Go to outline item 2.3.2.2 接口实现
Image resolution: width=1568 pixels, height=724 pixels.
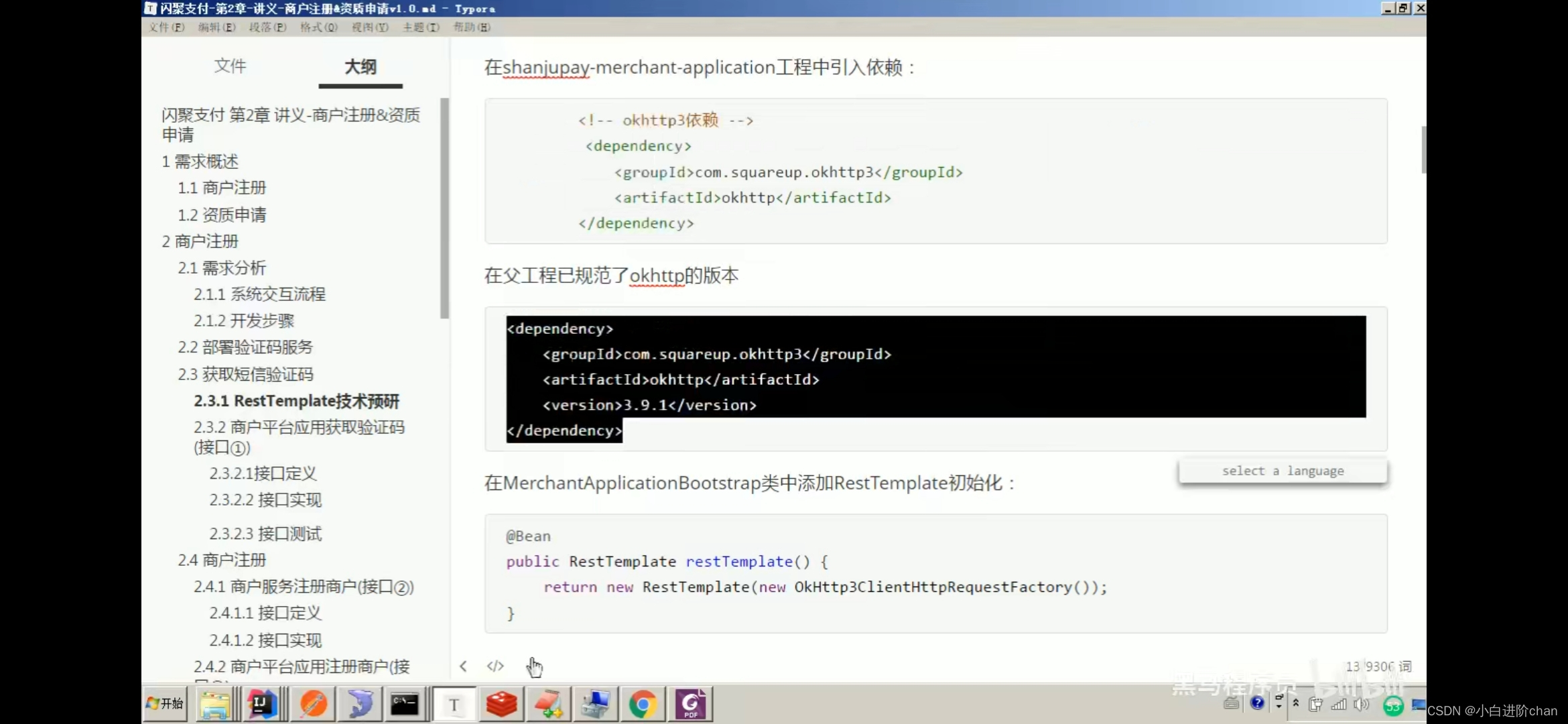pos(265,500)
